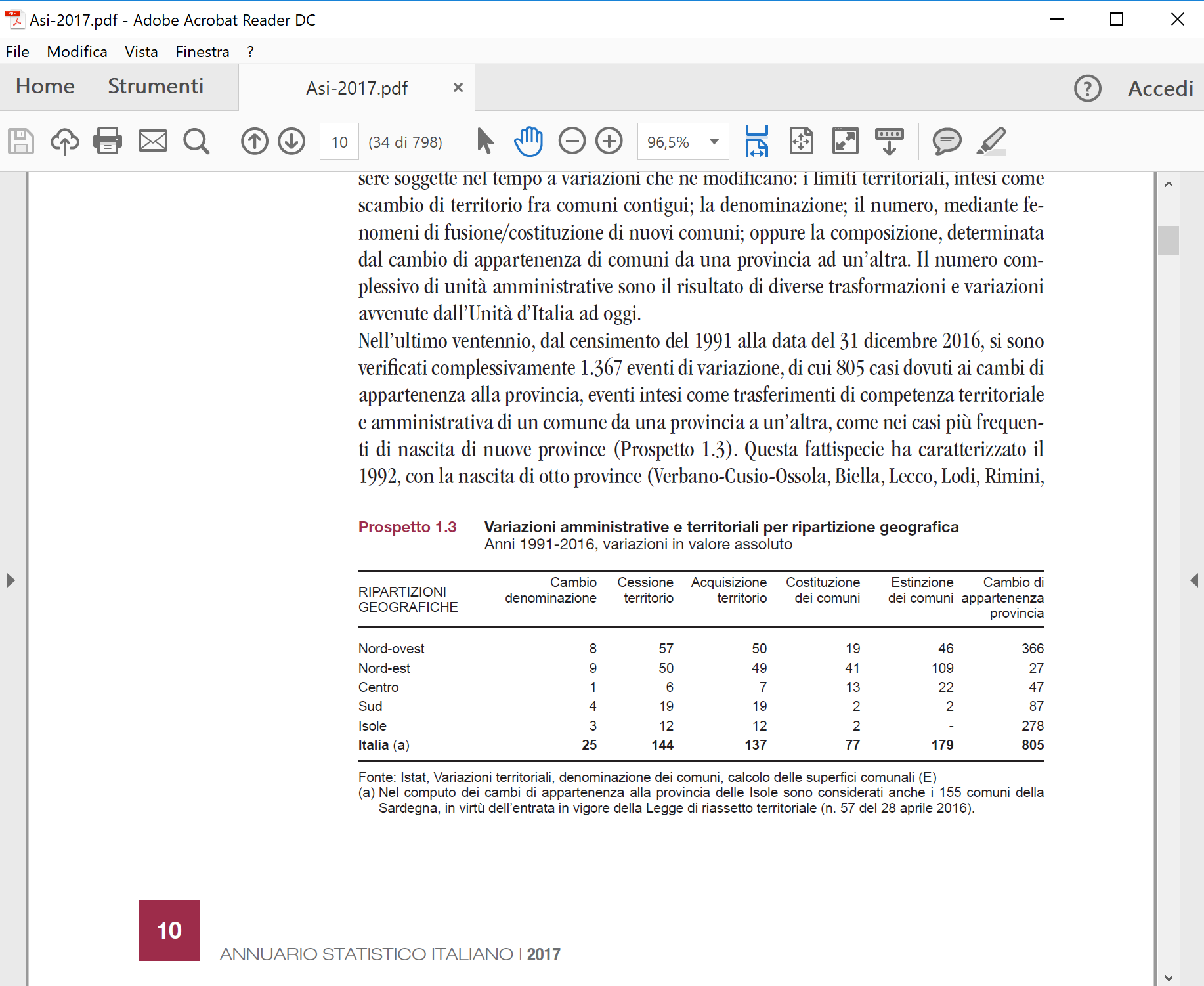
Task: Go to next page arrow
Action: tap(291, 141)
